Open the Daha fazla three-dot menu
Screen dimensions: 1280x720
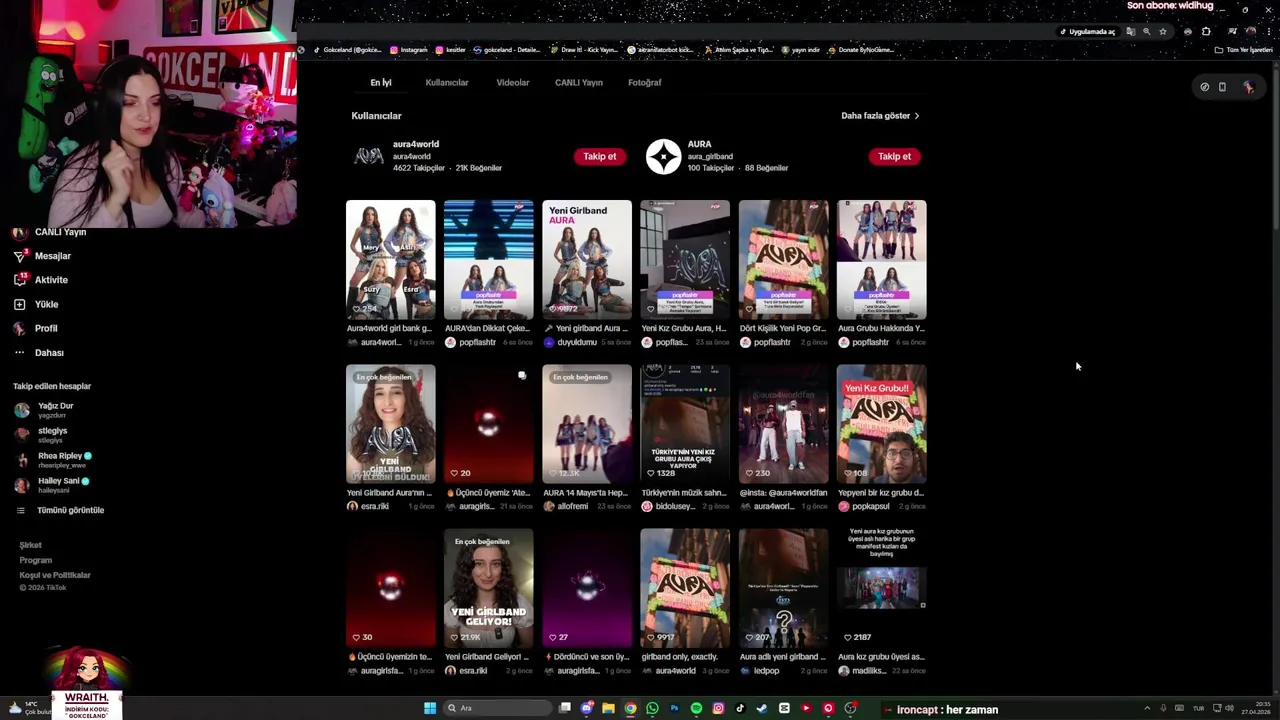coord(19,352)
